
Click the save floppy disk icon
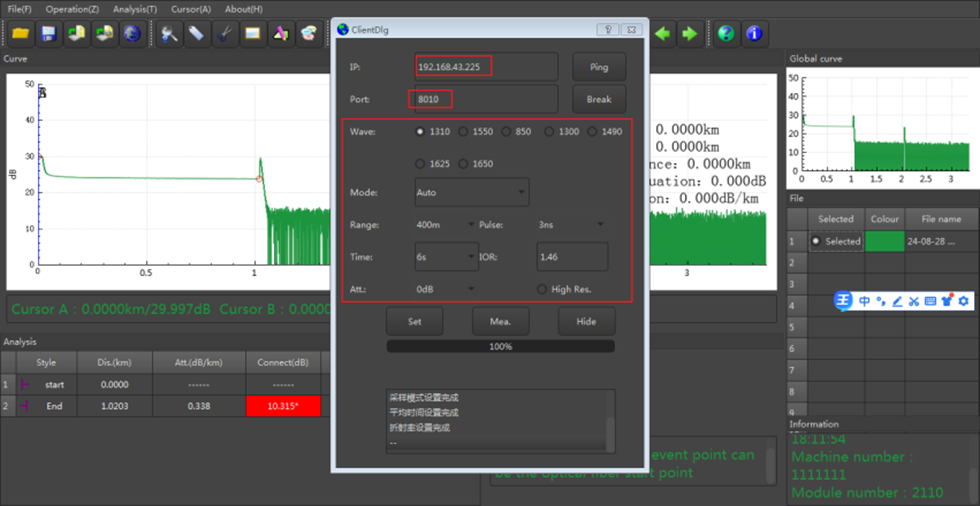(47, 34)
